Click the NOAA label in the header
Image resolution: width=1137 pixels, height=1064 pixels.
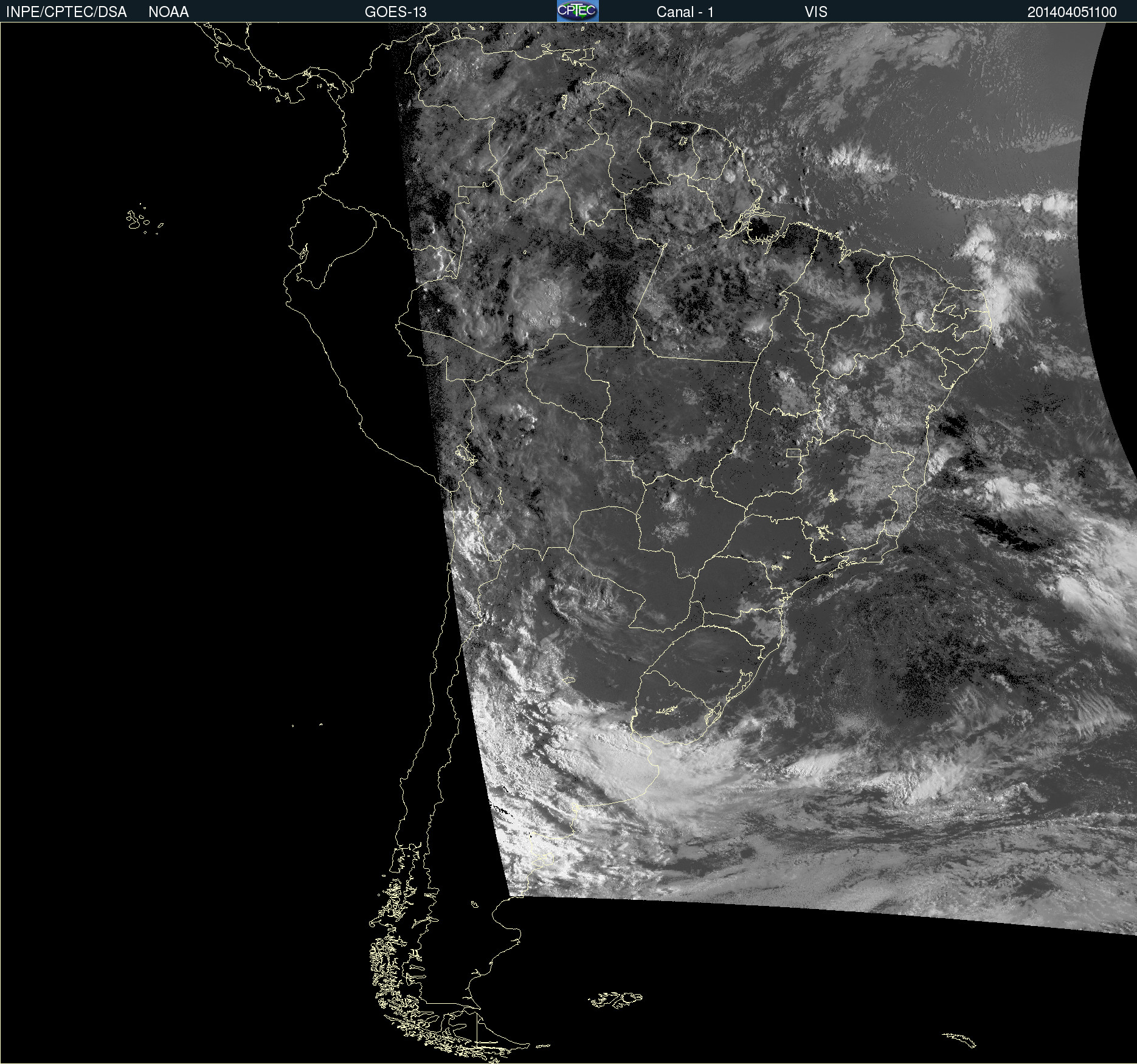pos(168,12)
